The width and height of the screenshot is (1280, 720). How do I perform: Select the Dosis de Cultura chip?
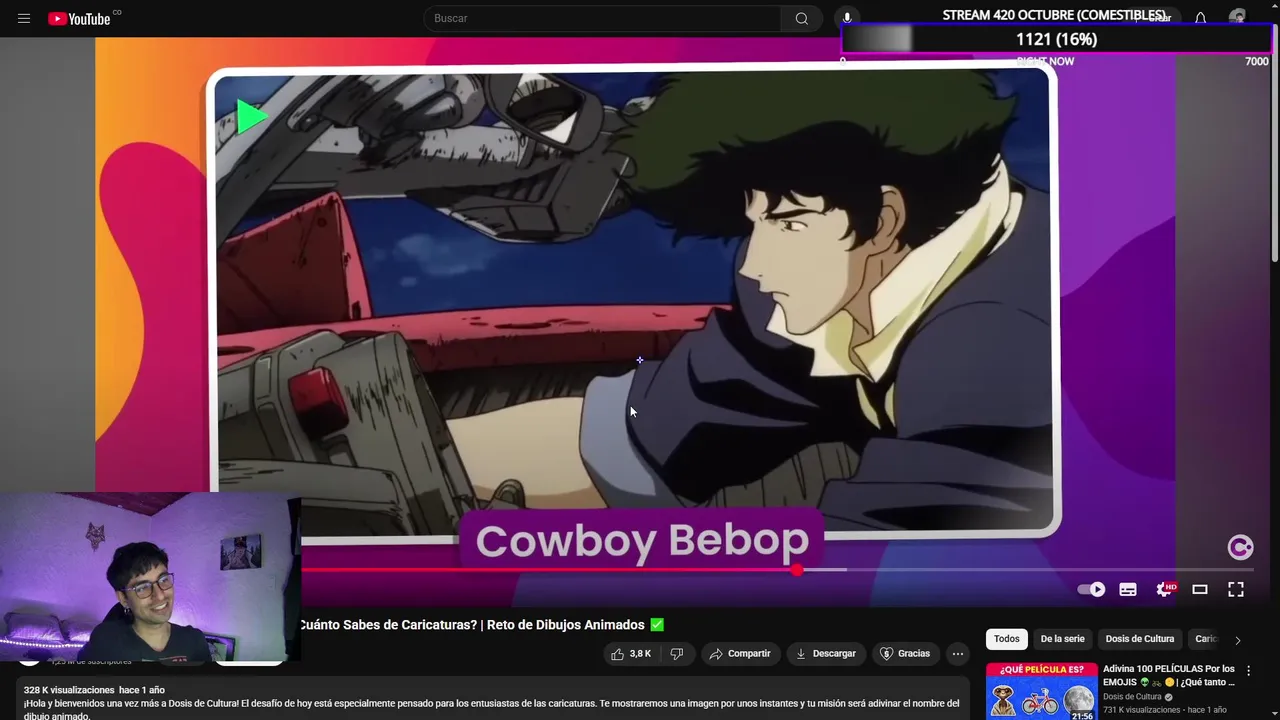(x=1140, y=639)
